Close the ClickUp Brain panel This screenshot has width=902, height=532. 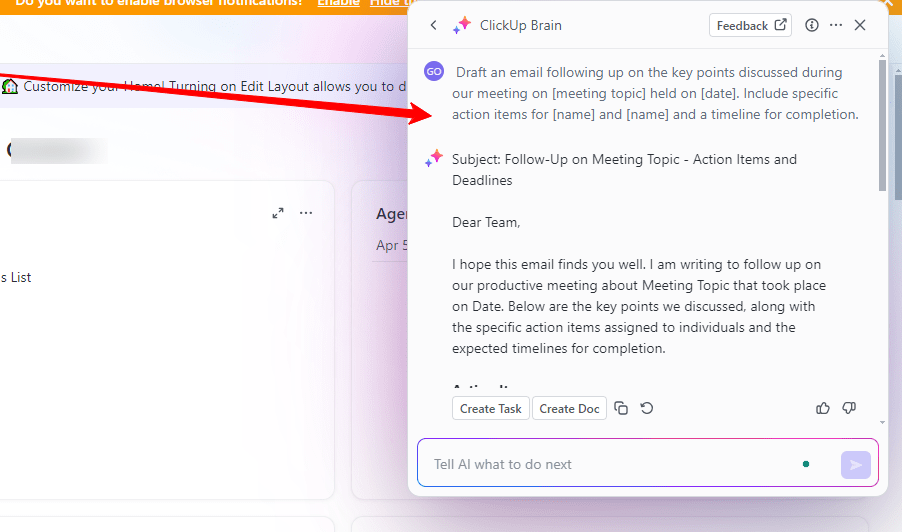click(x=860, y=26)
